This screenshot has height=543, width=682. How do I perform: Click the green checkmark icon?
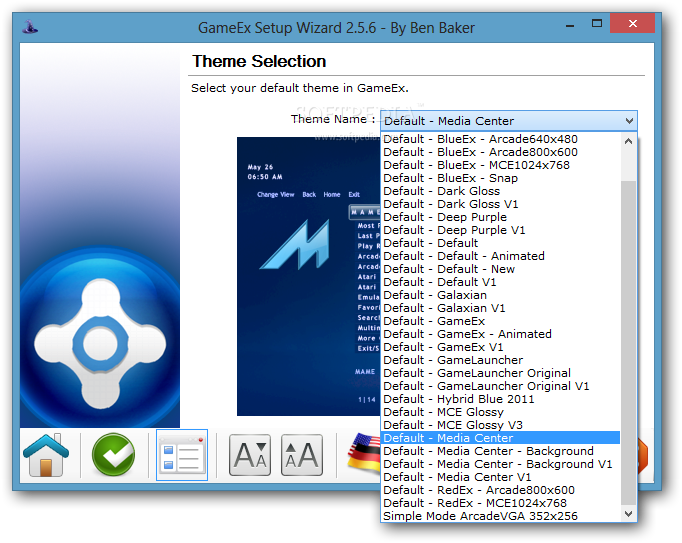point(114,455)
